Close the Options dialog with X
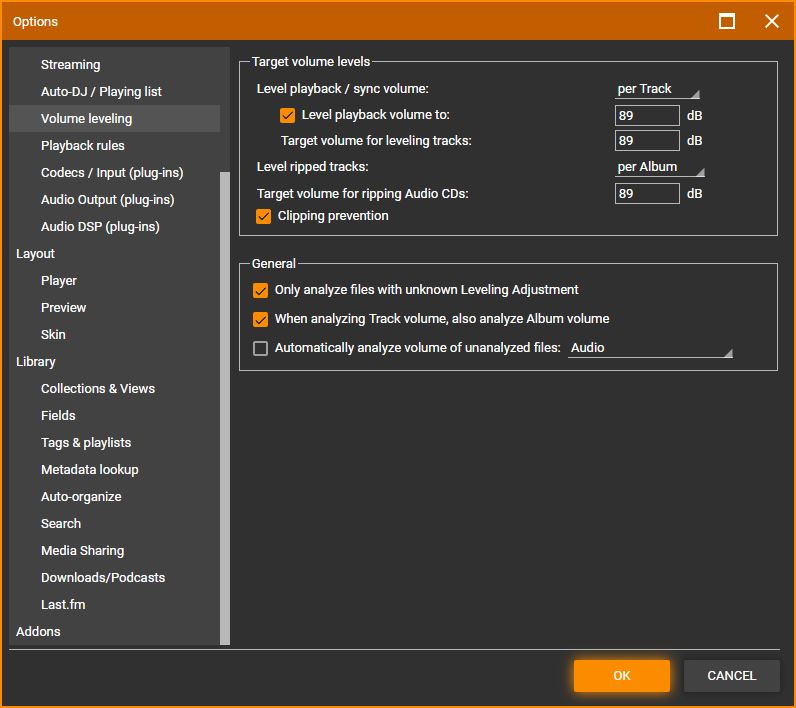This screenshot has height=708, width=796. click(x=771, y=21)
